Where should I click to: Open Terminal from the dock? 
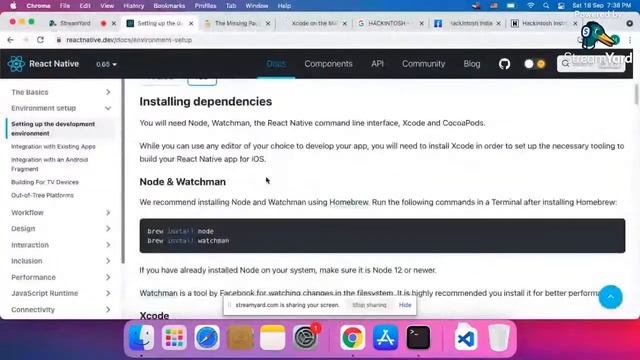pos(418,338)
